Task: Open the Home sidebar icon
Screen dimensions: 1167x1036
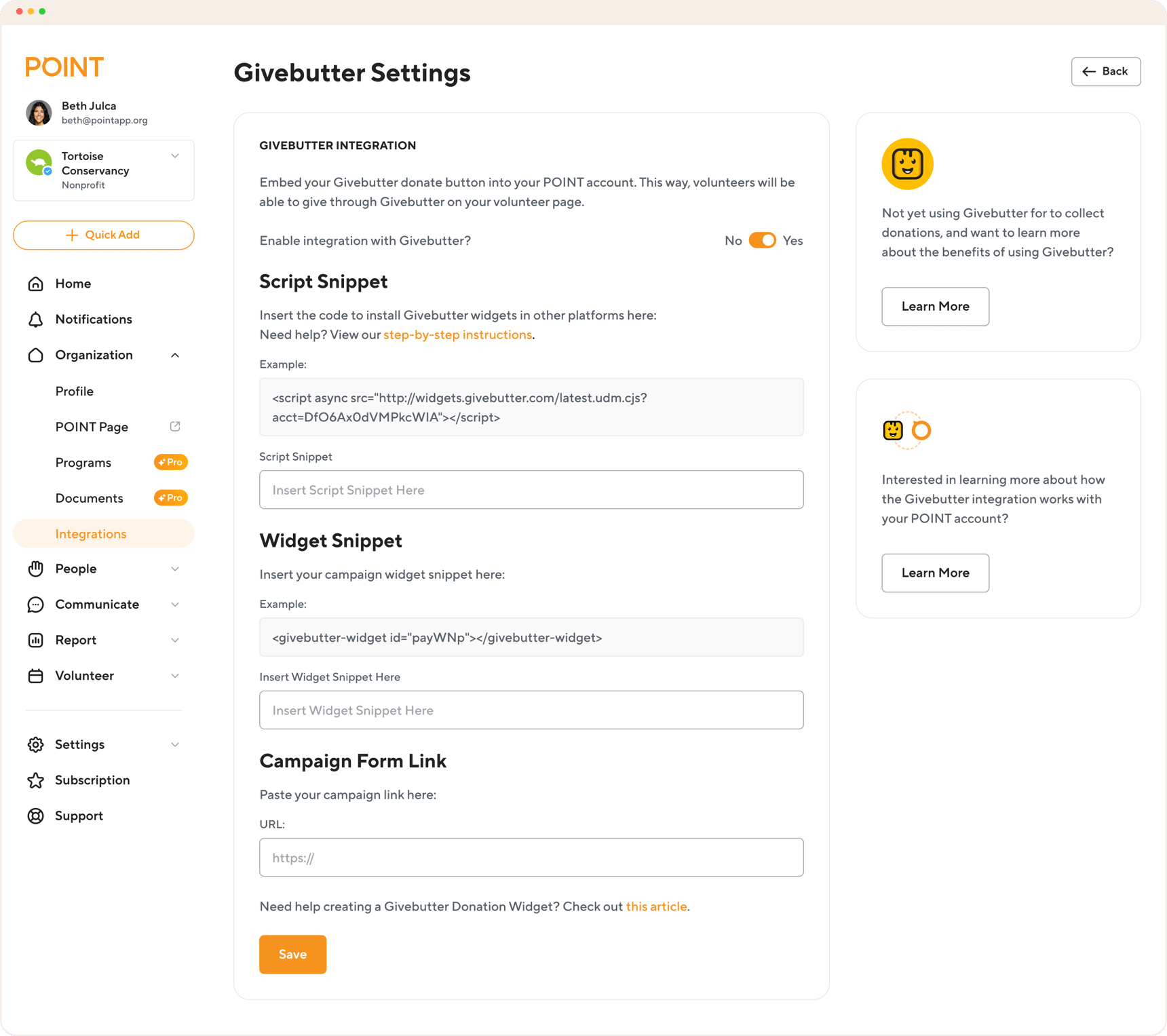Action: click(36, 284)
